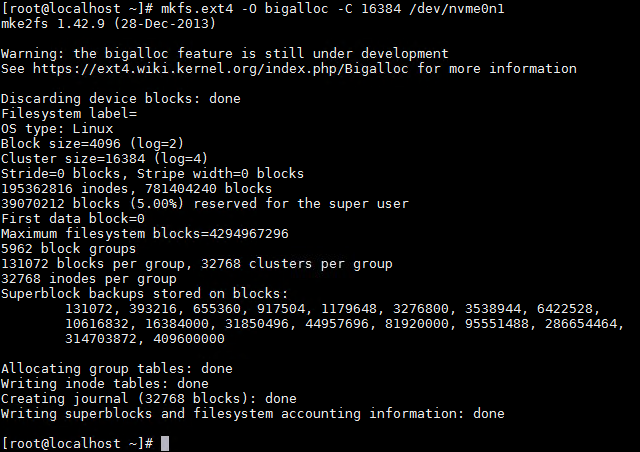Screen dimensions: 640x452
Task: Click the 'Maximum filesystem blocks=4294967296' line
Action: click(x=144, y=234)
